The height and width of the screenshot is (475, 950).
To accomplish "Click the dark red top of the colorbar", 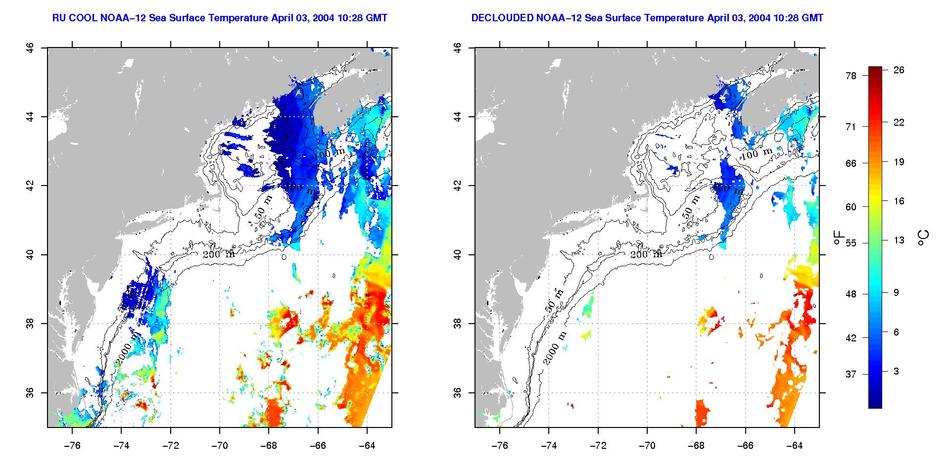I will 875,70.
